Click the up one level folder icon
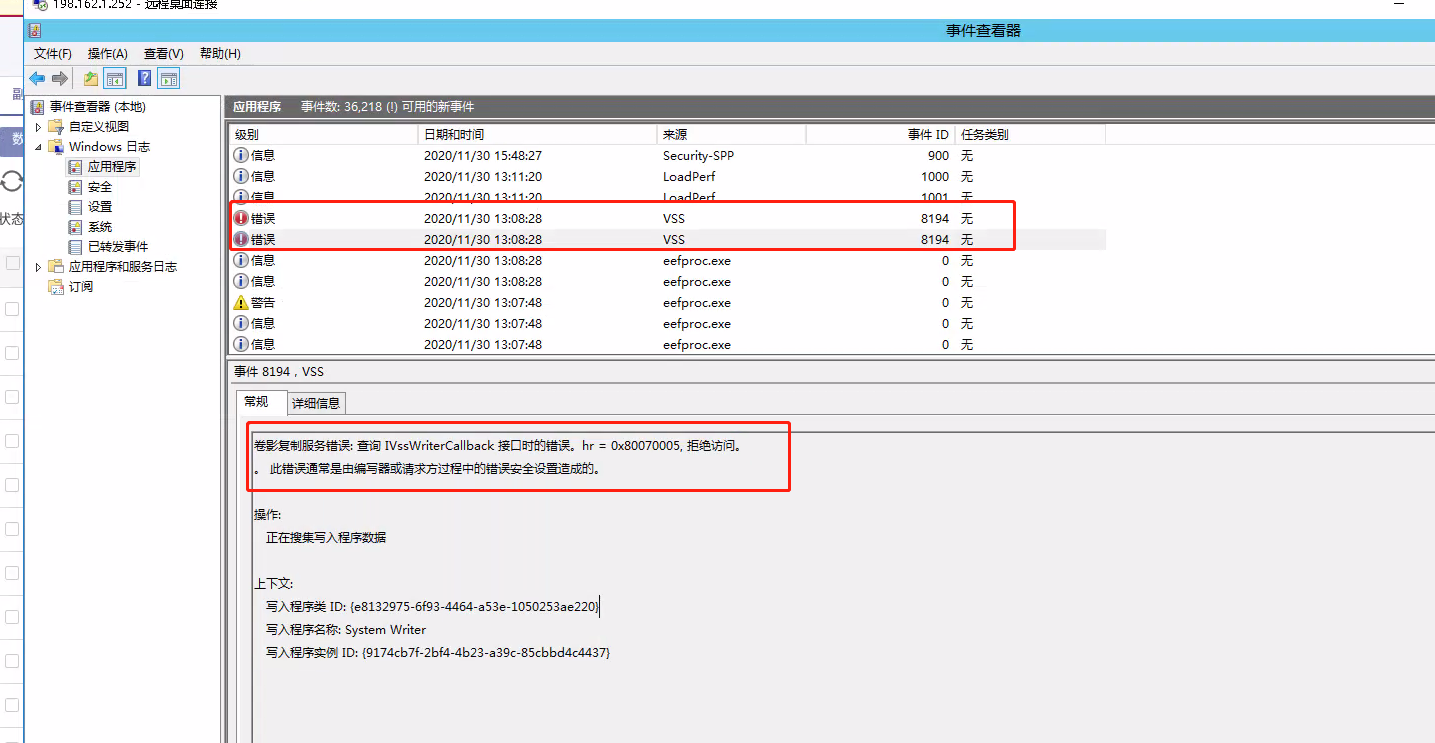1435x743 pixels. tap(91, 79)
